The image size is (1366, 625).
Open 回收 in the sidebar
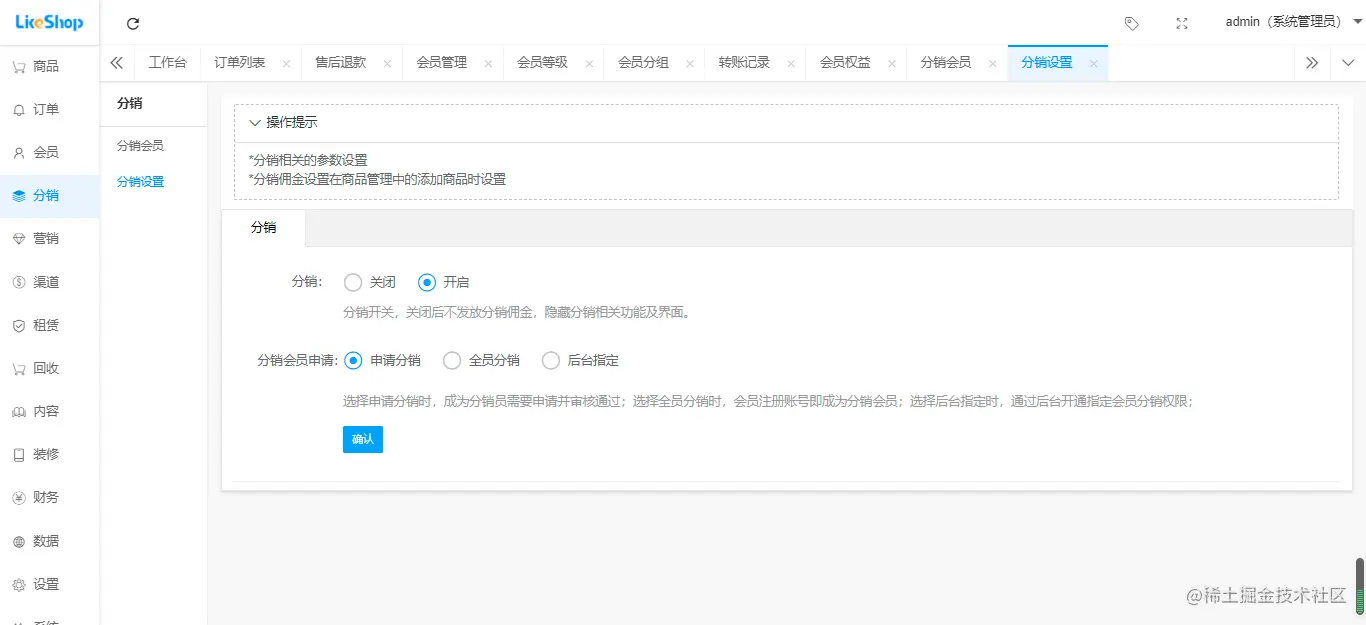click(50, 368)
